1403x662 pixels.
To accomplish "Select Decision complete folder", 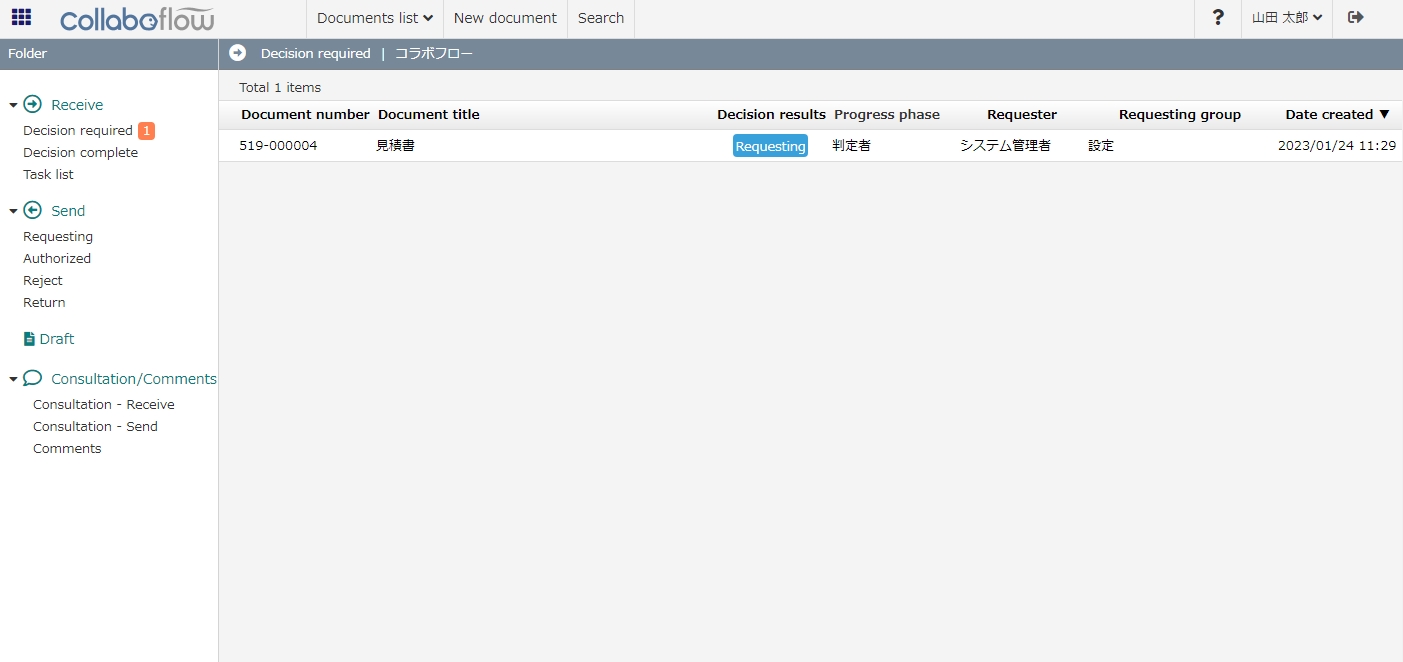I will 81,153.
